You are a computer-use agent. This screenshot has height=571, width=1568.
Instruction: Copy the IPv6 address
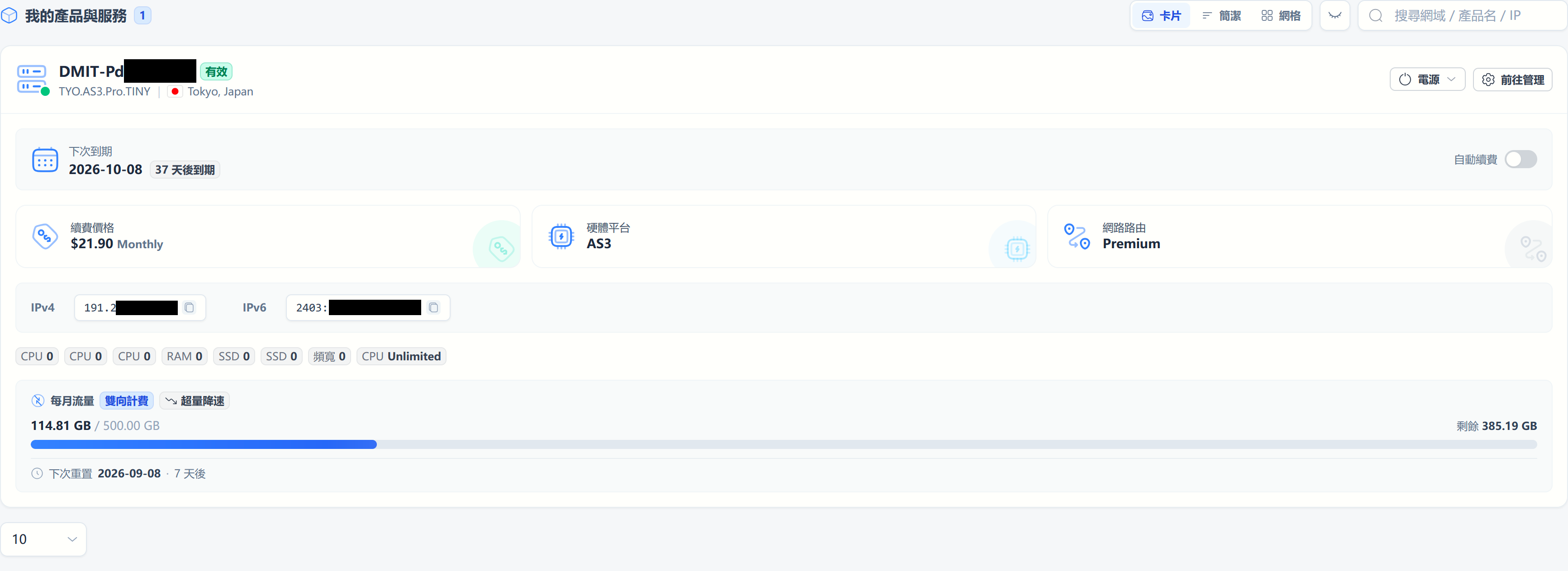point(433,308)
